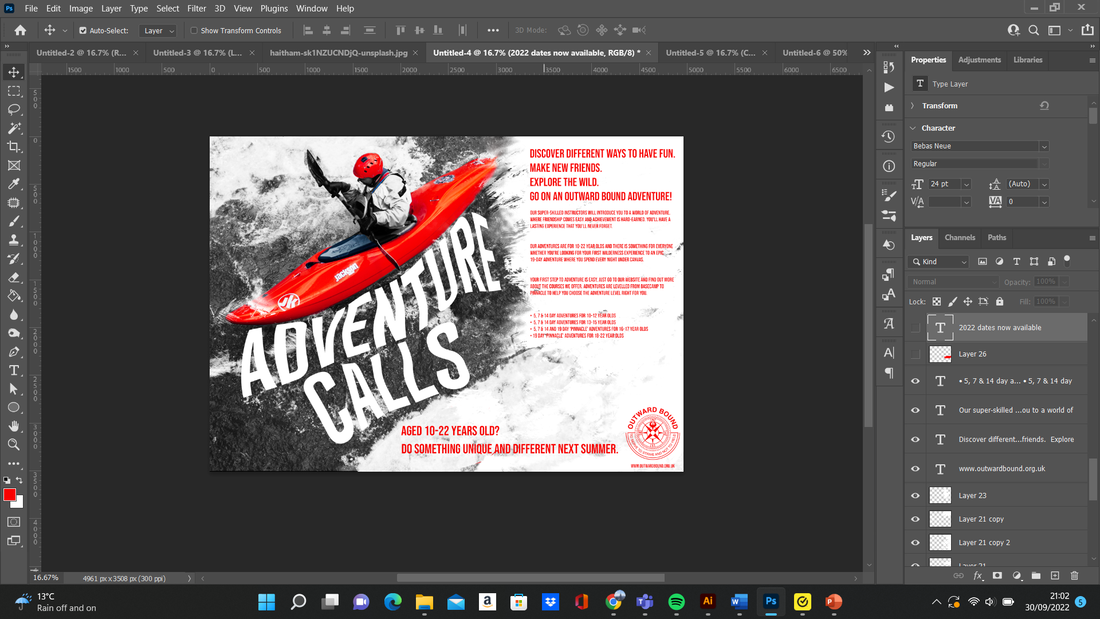Click the red foreground color swatch
Image resolution: width=1100 pixels, height=619 pixels.
click(x=9, y=495)
